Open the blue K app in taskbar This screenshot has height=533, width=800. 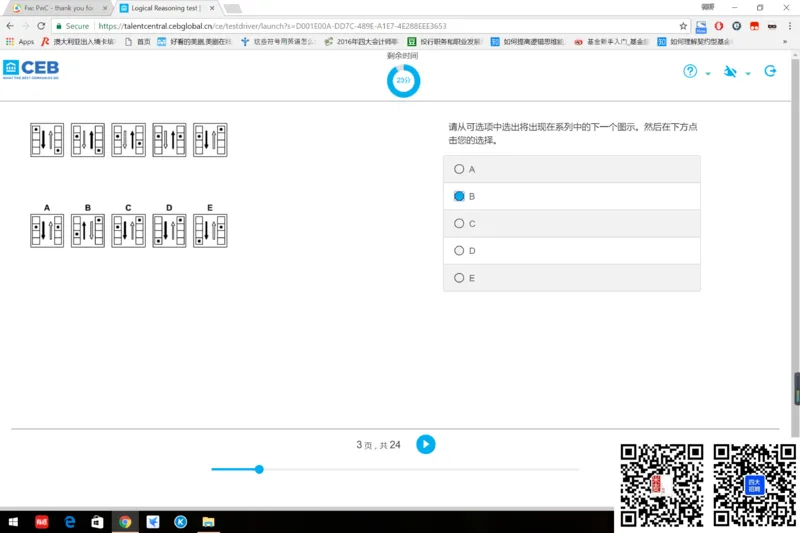coord(181,521)
